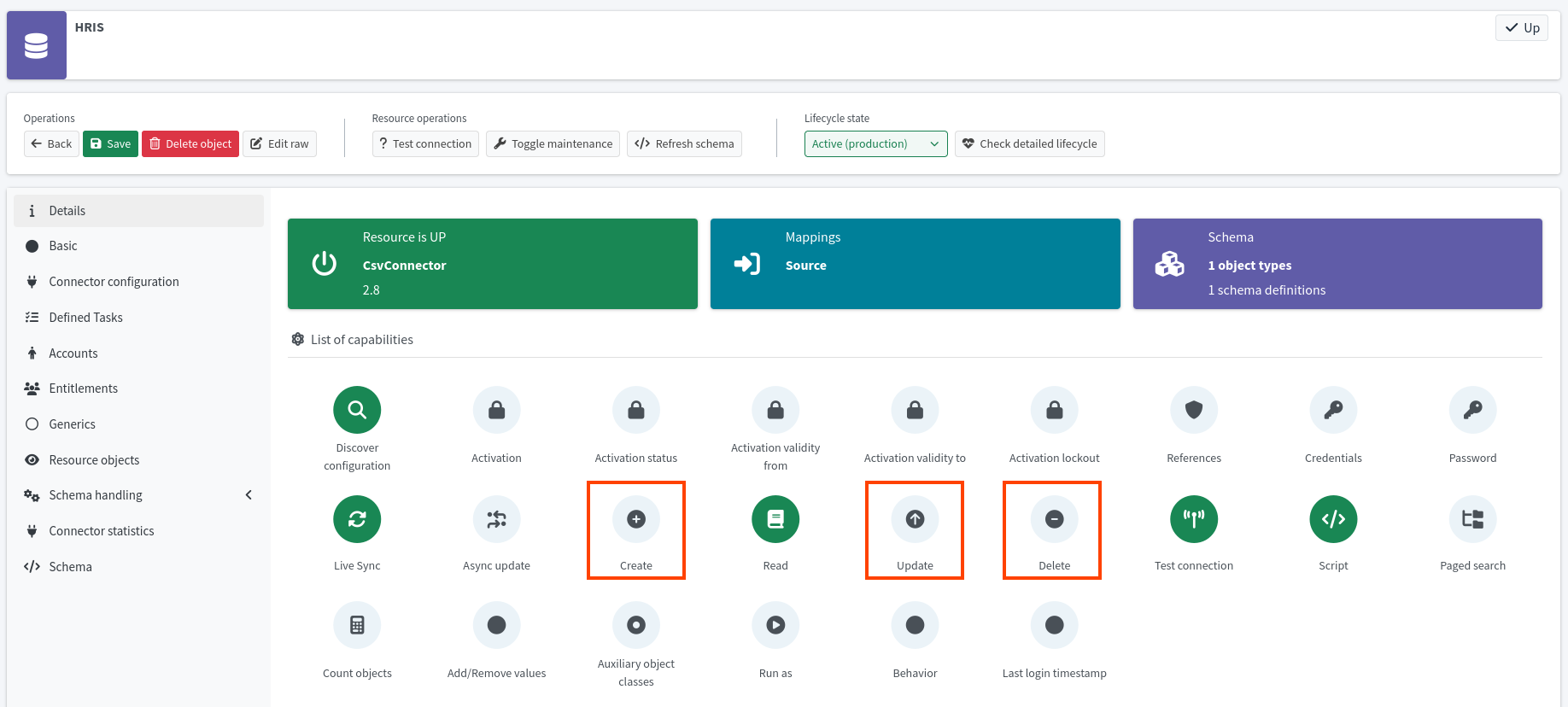Select Entitlements in the sidebar
This screenshot has height=707, width=1568.
(x=138, y=389)
